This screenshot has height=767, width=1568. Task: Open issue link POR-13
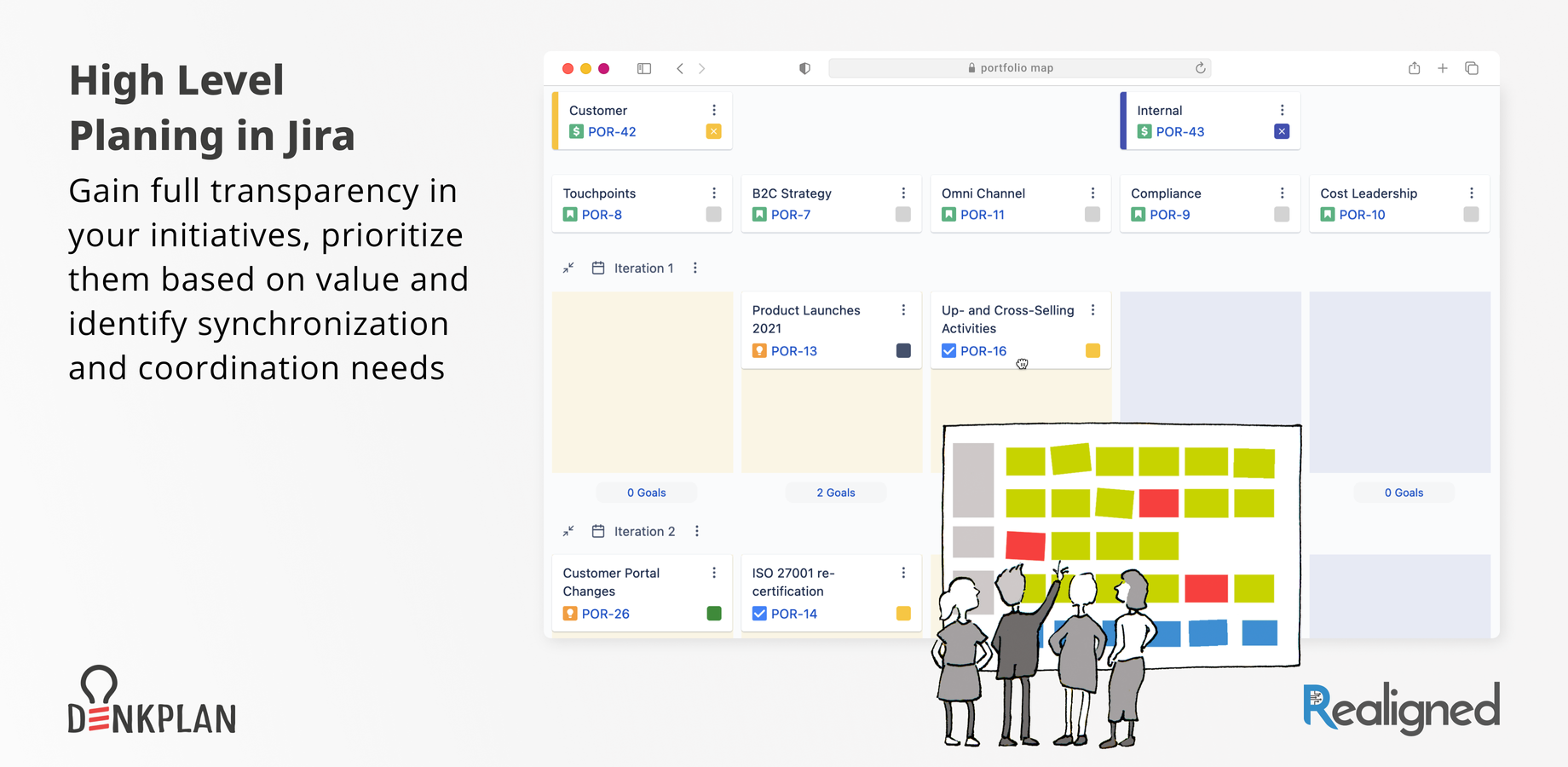[x=794, y=350]
